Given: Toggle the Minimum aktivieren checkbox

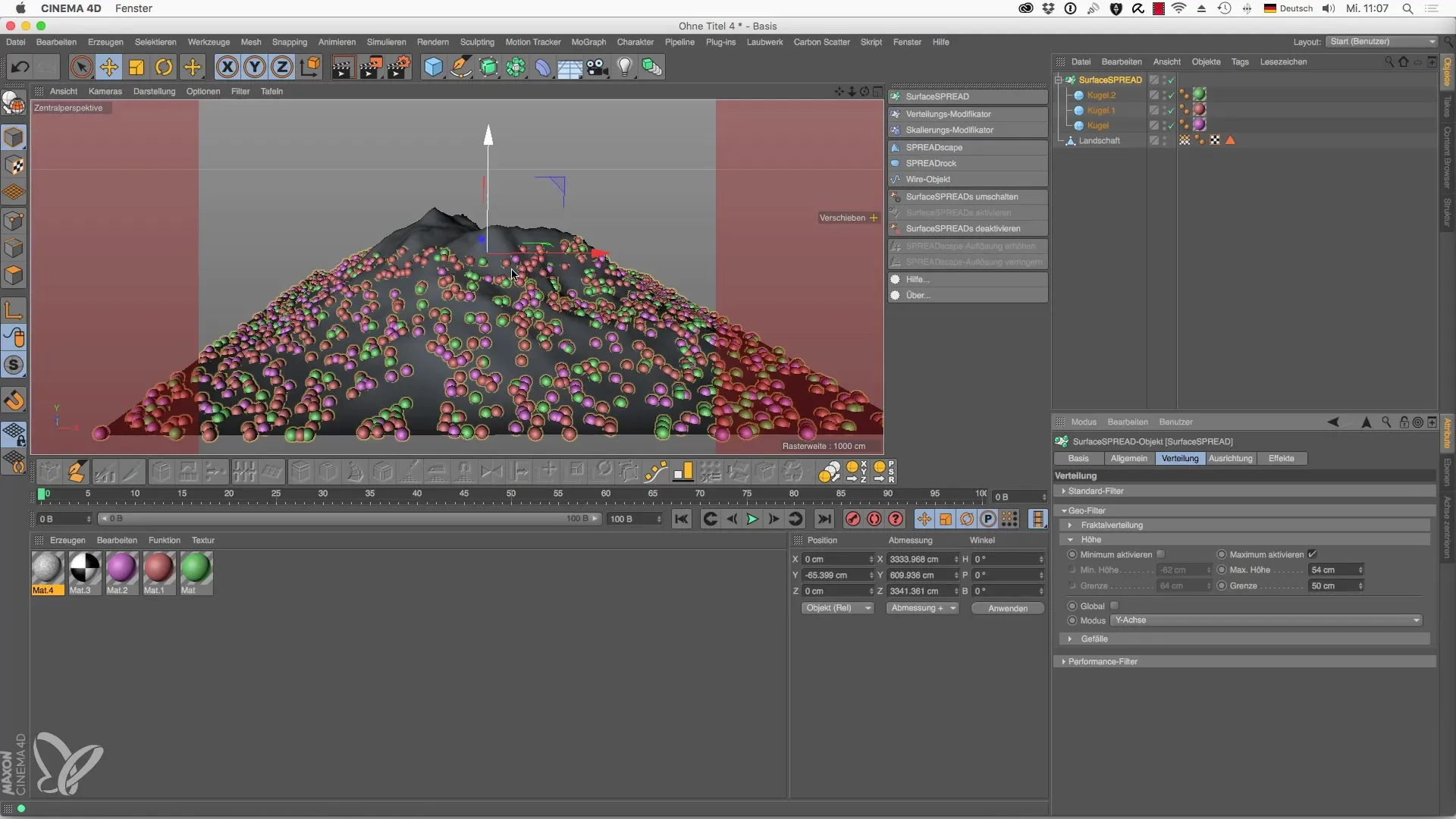Looking at the screenshot, I should (x=1160, y=554).
